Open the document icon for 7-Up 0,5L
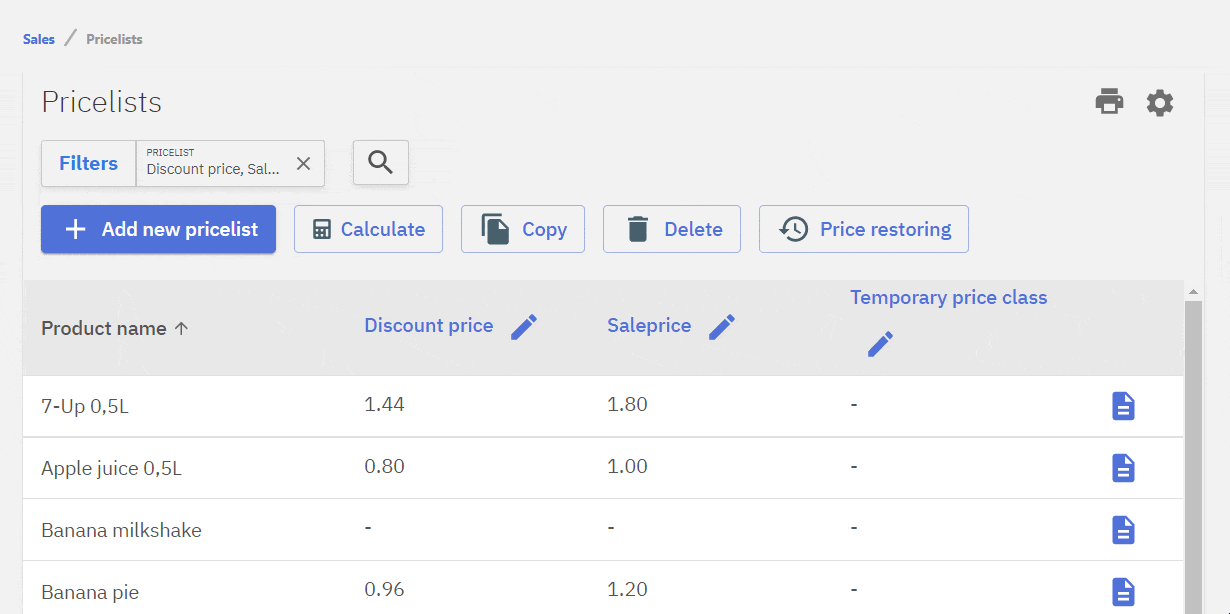Screen dimensions: 1230x614 (1123, 406)
